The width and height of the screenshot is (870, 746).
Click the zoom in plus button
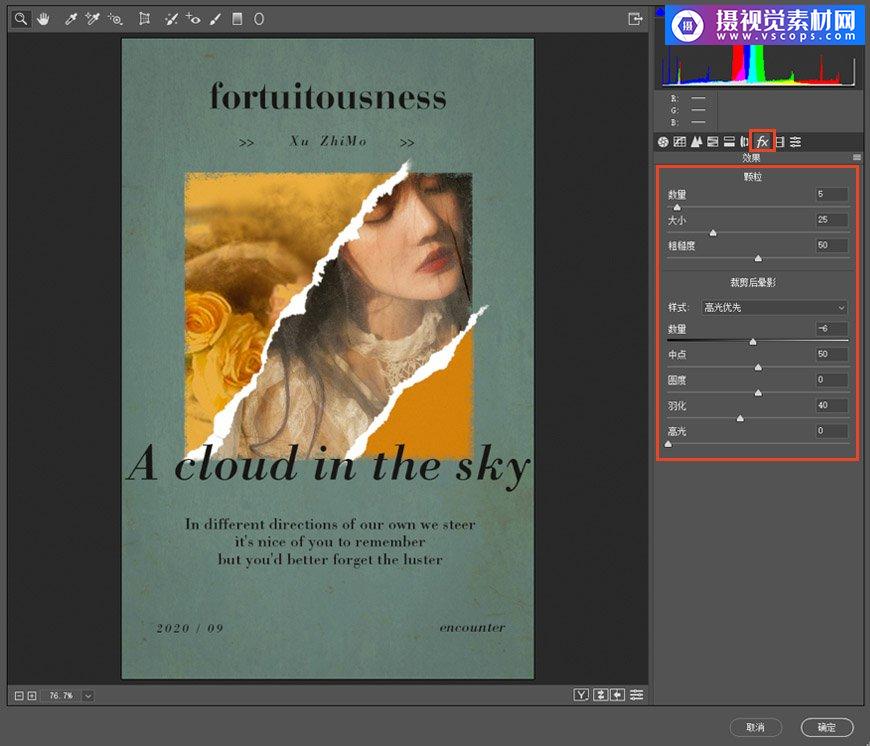tap(32, 696)
